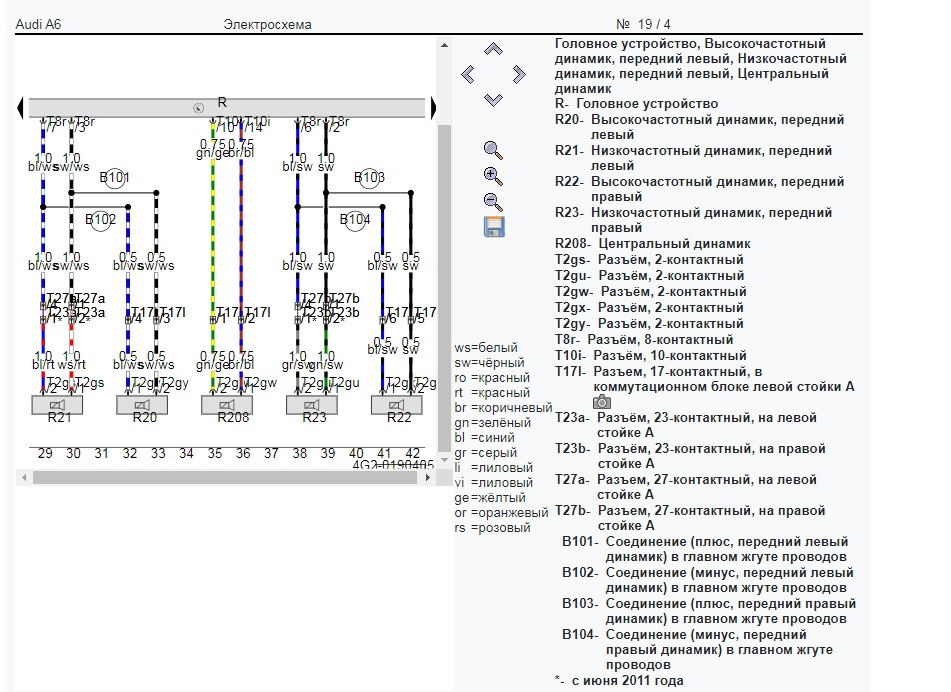Click the page number '№ 19 / 4'

point(643,24)
